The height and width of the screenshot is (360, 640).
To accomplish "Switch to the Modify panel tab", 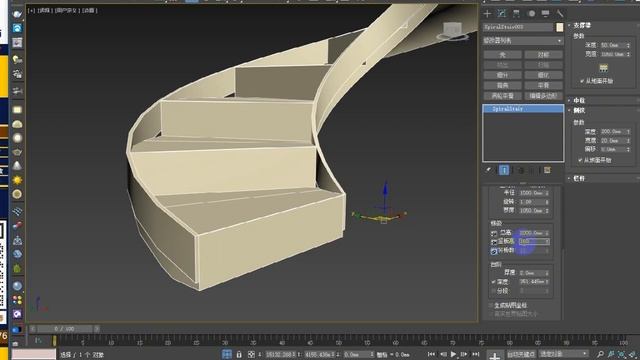I will tap(502, 13).
